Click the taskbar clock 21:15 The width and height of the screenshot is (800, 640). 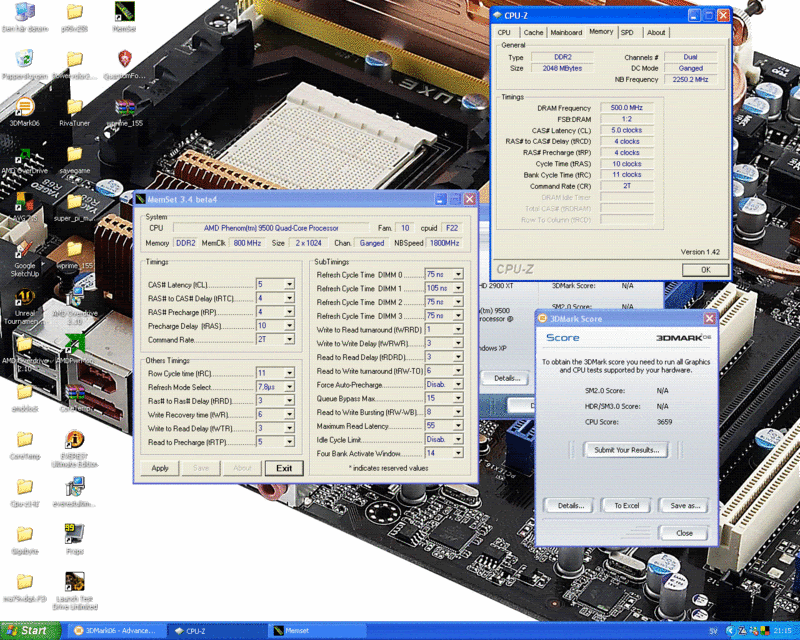(784, 631)
